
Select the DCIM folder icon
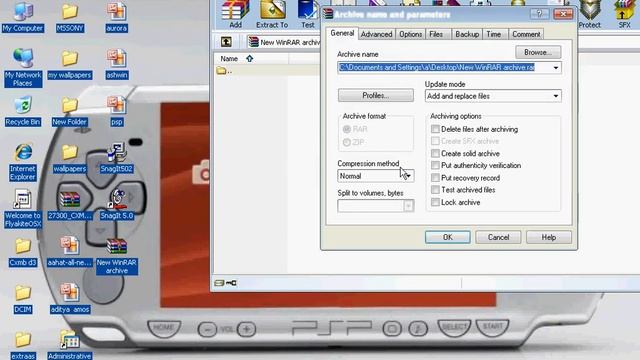pyautogui.click(x=23, y=299)
